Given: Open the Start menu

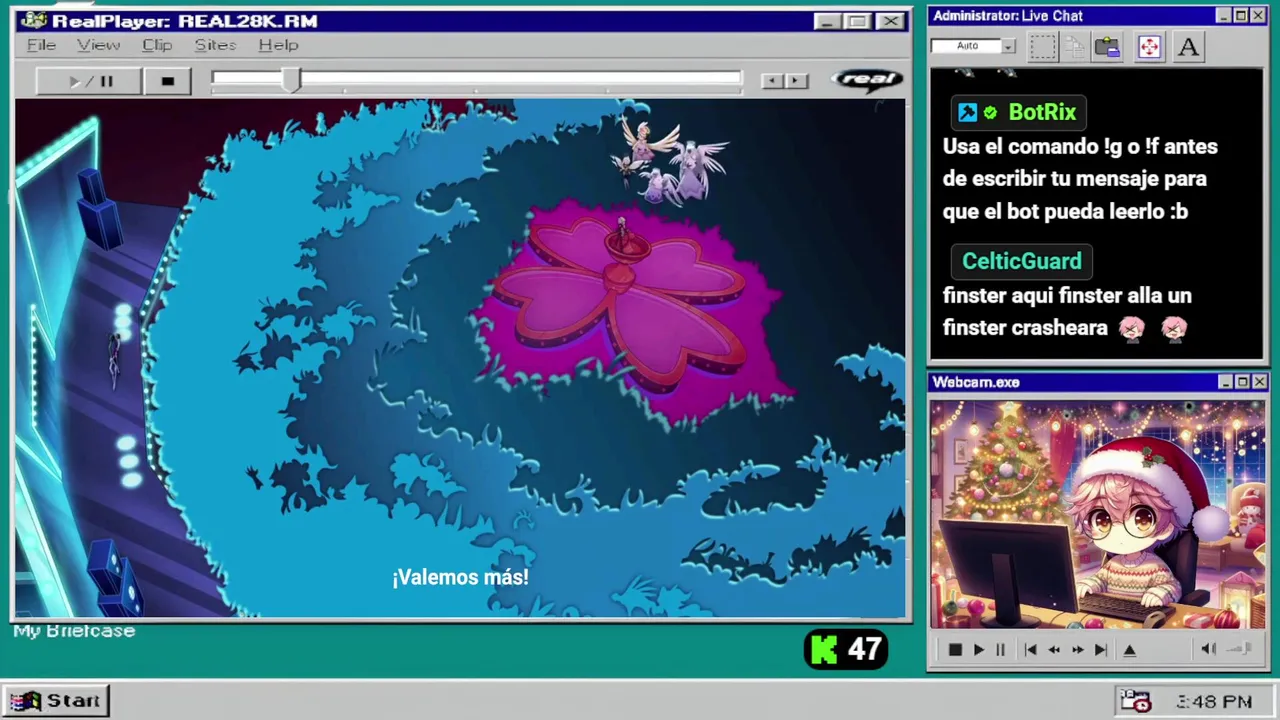Looking at the screenshot, I should pyautogui.click(x=56, y=701).
